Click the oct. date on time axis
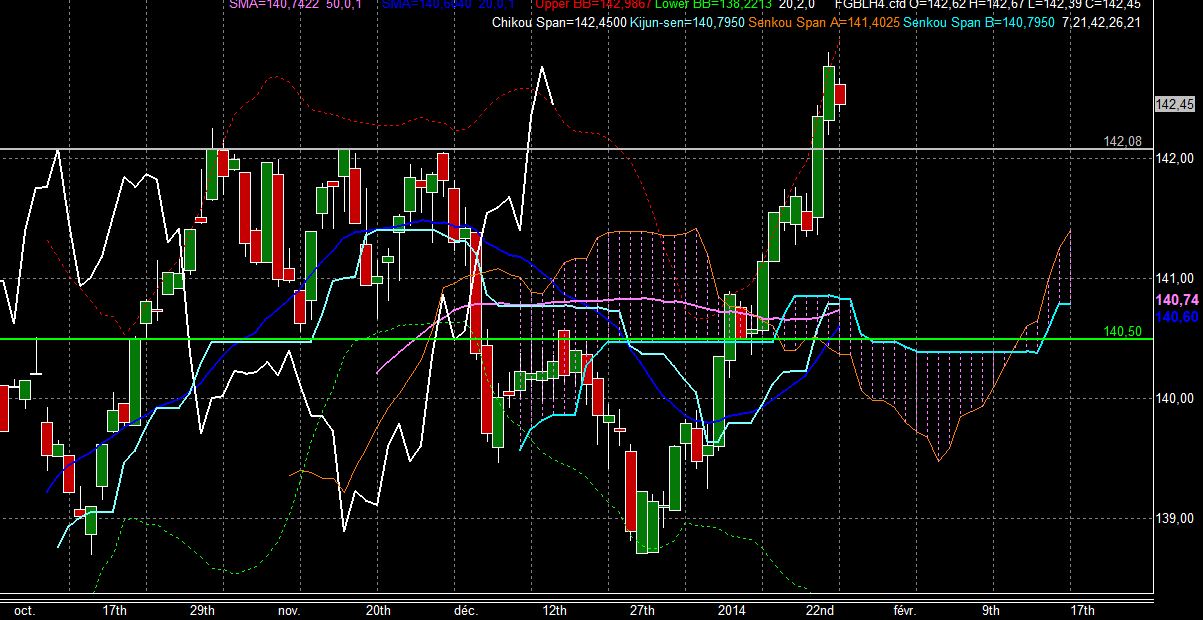1203x620 pixels. (x=24, y=610)
